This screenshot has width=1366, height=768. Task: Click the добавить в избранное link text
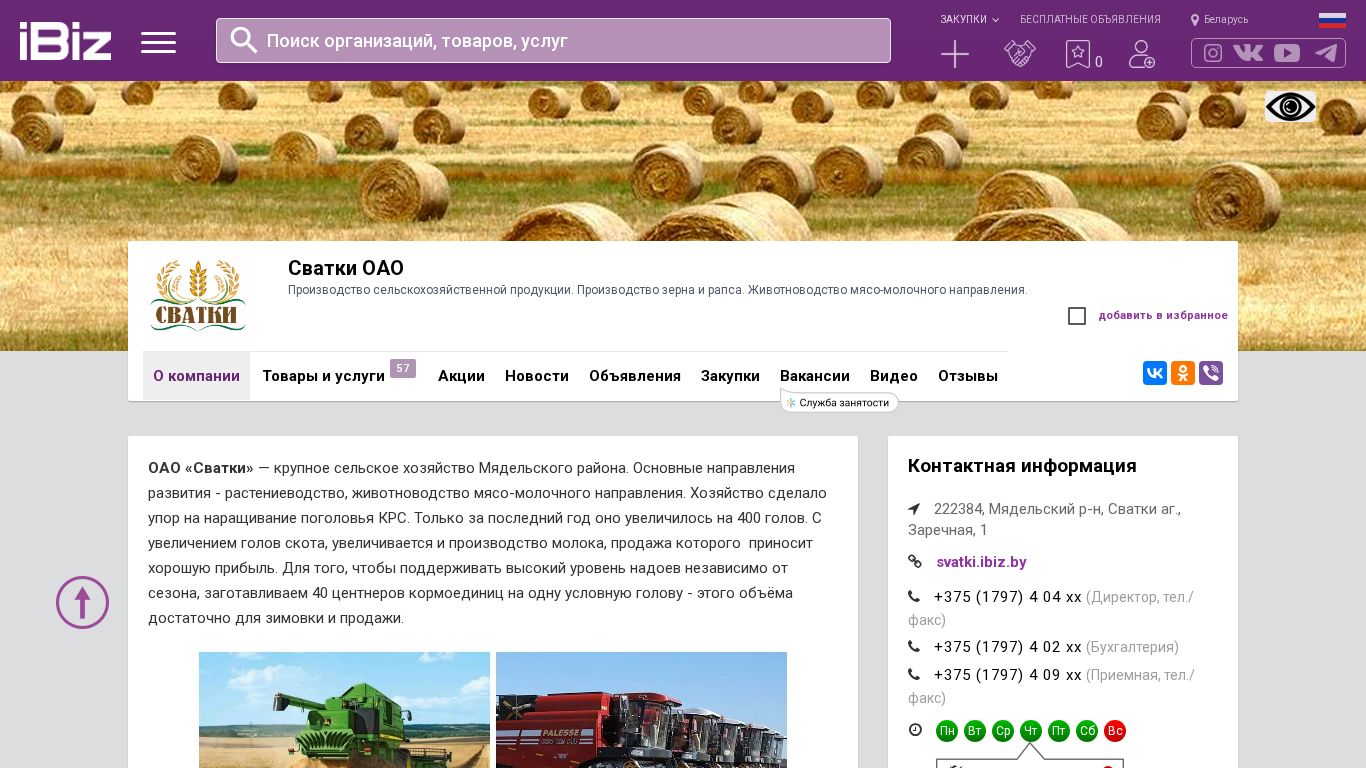tap(1163, 316)
